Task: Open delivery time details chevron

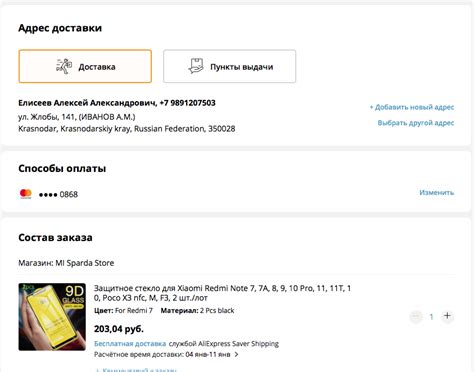Action: click(x=236, y=354)
